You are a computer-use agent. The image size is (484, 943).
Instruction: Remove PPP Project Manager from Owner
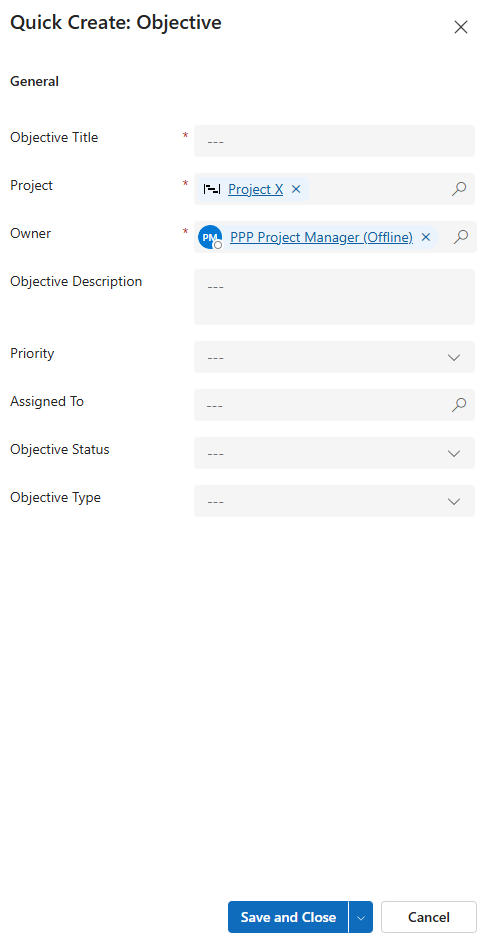pyautogui.click(x=426, y=237)
